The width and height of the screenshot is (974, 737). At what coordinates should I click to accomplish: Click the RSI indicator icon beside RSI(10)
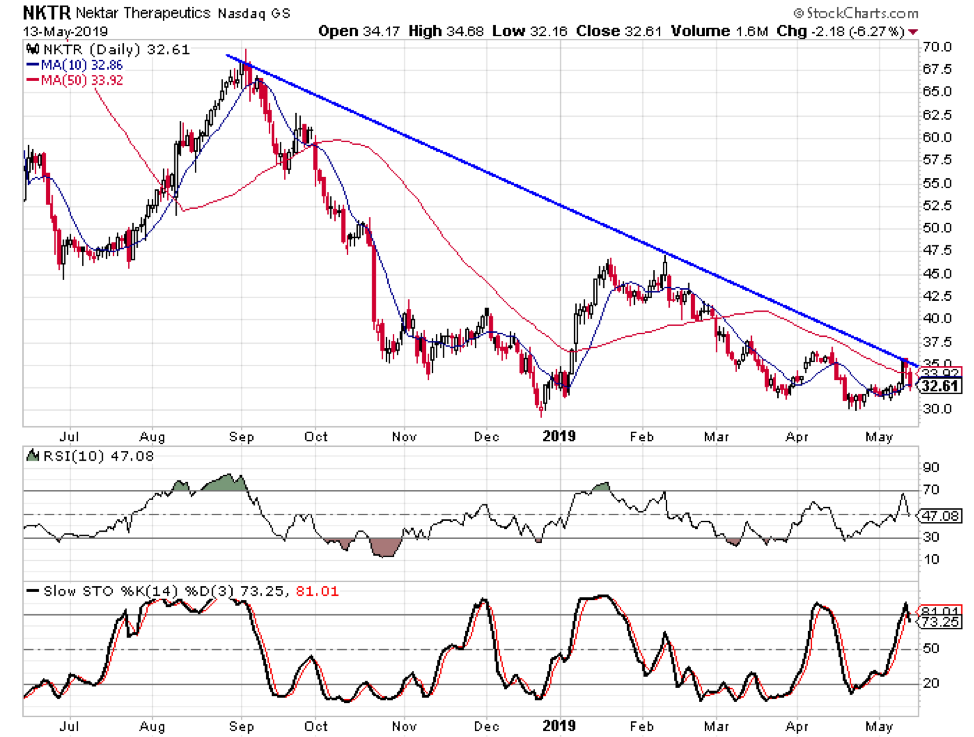(33, 456)
